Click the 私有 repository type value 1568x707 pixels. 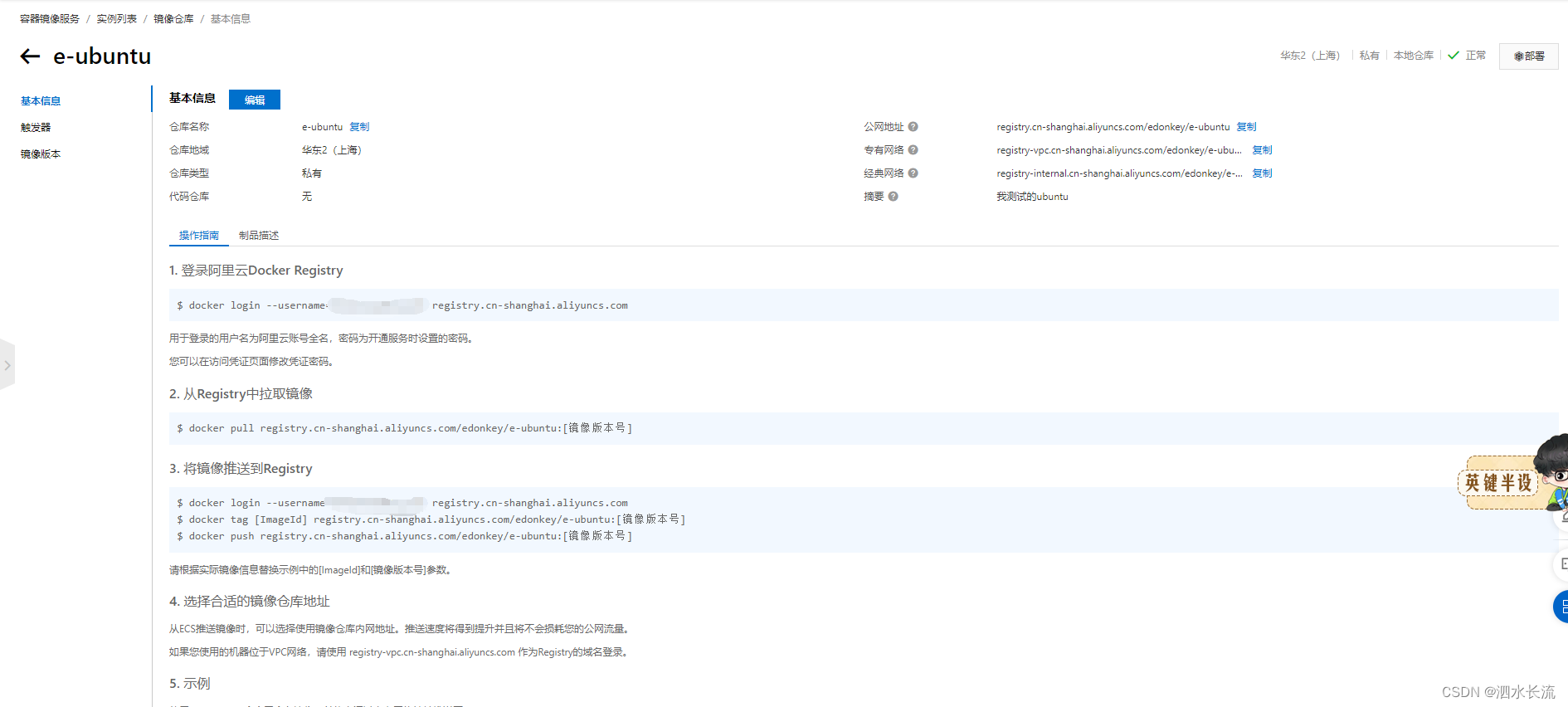tap(312, 173)
